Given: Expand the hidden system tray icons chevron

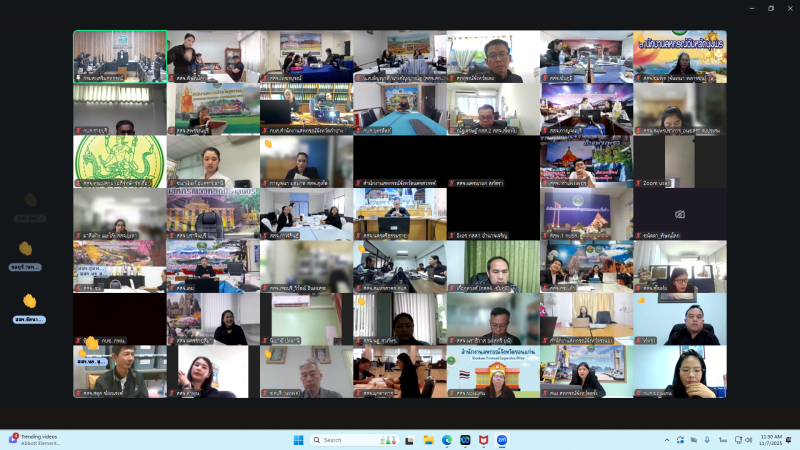Looking at the screenshot, I should pyautogui.click(x=667, y=440).
